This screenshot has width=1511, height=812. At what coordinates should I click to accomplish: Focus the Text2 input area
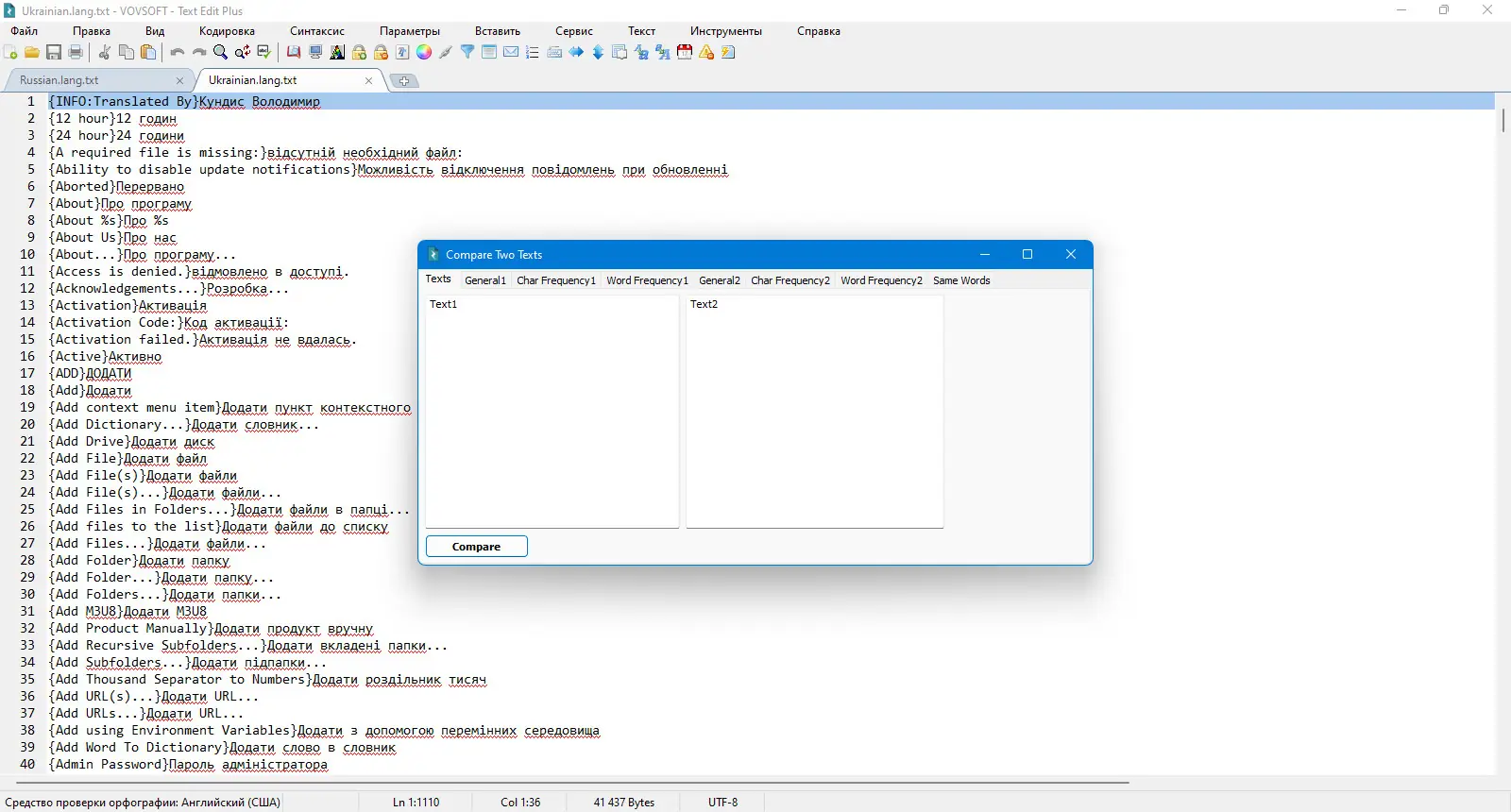pyautogui.click(x=815, y=412)
